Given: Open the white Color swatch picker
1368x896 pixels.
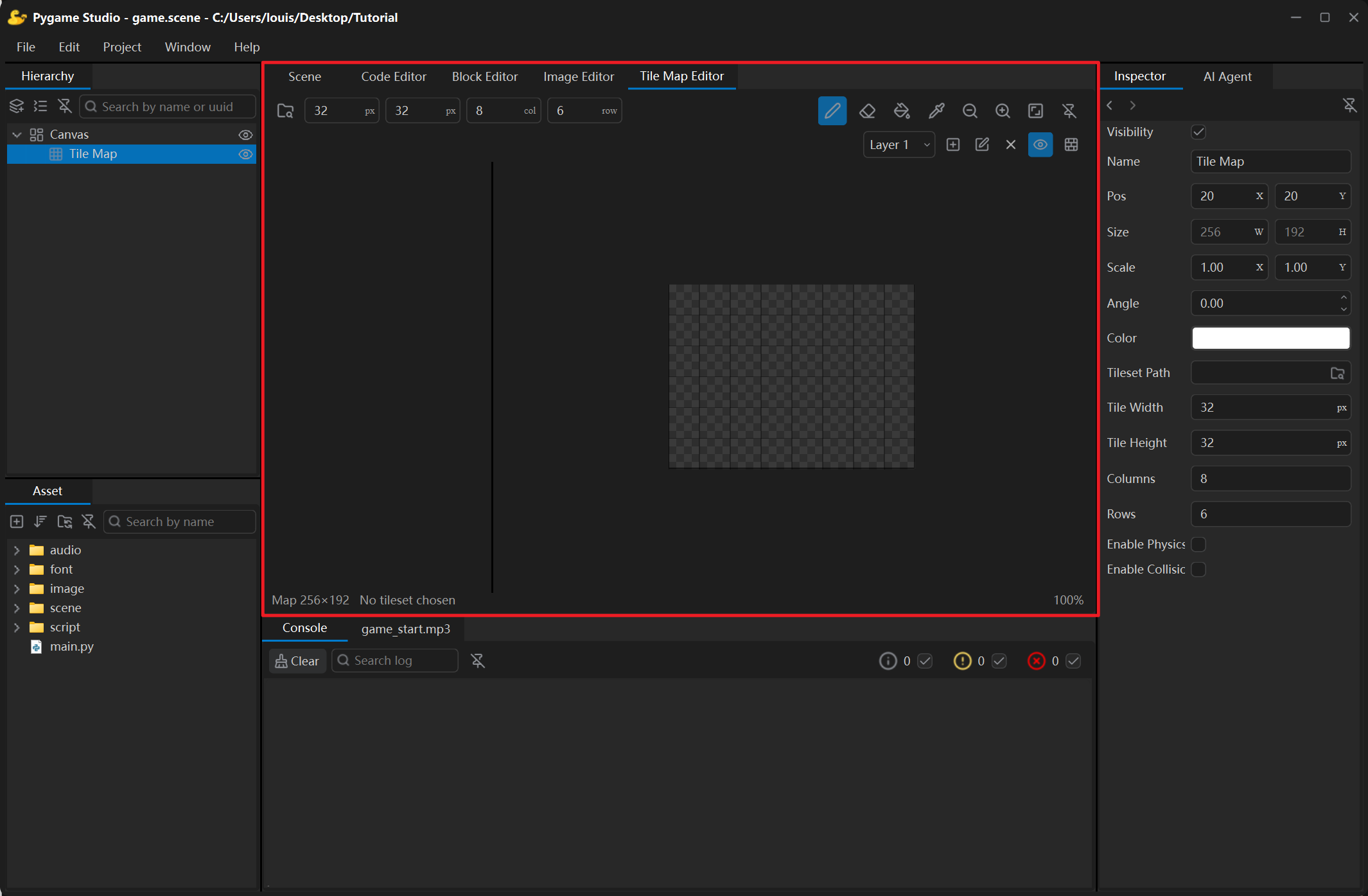Looking at the screenshot, I should tap(1270, 338).
